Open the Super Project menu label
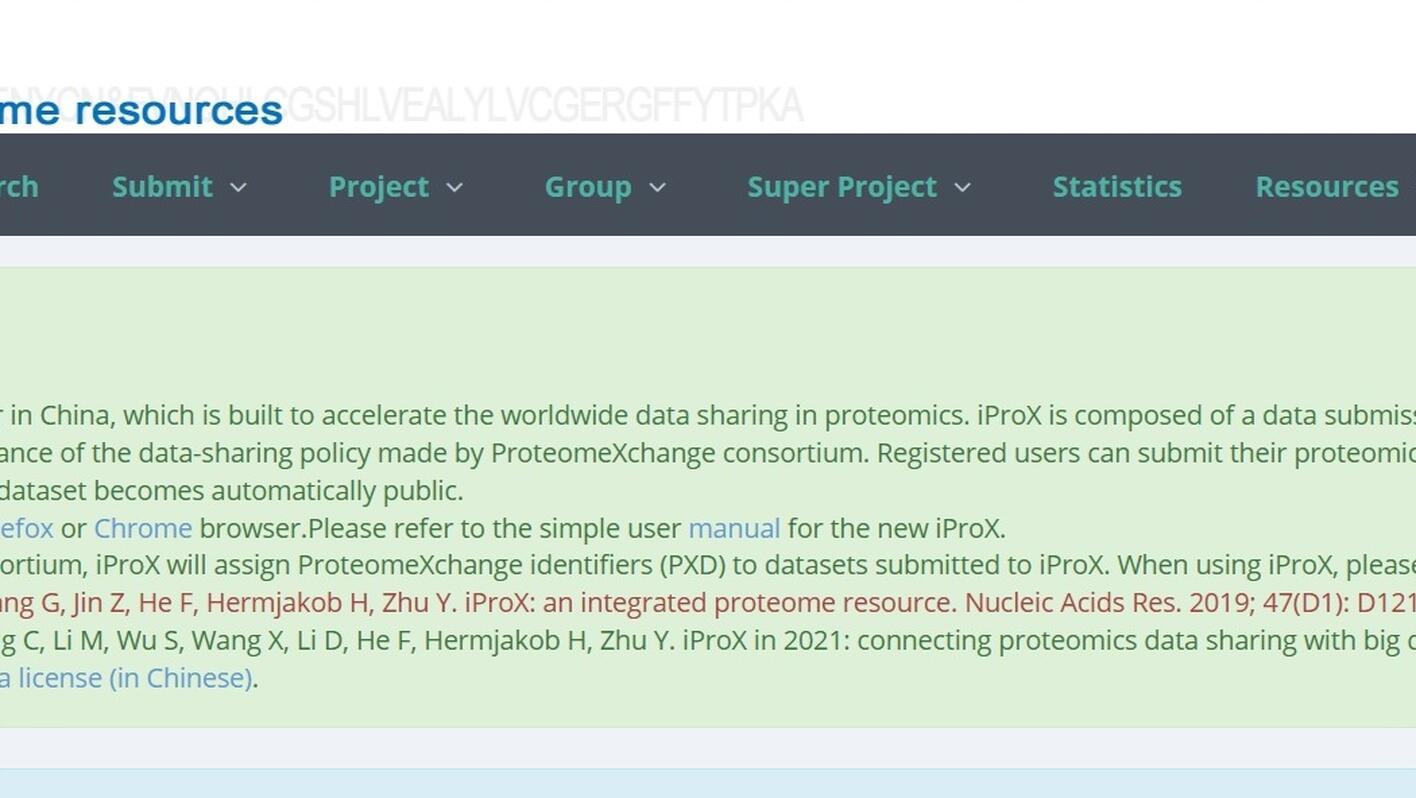Image resolution: width=1416 pixels, height=798 pixels. coord(842,187)
